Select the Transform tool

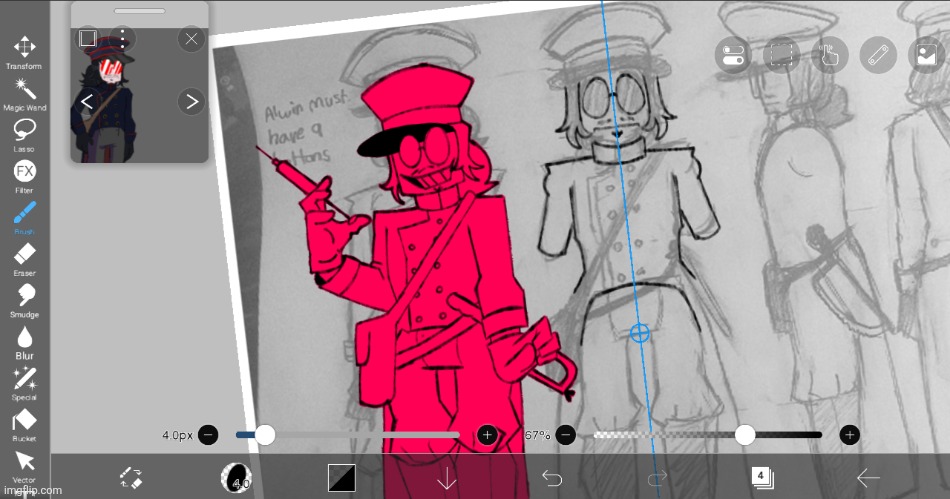point(24,52)
